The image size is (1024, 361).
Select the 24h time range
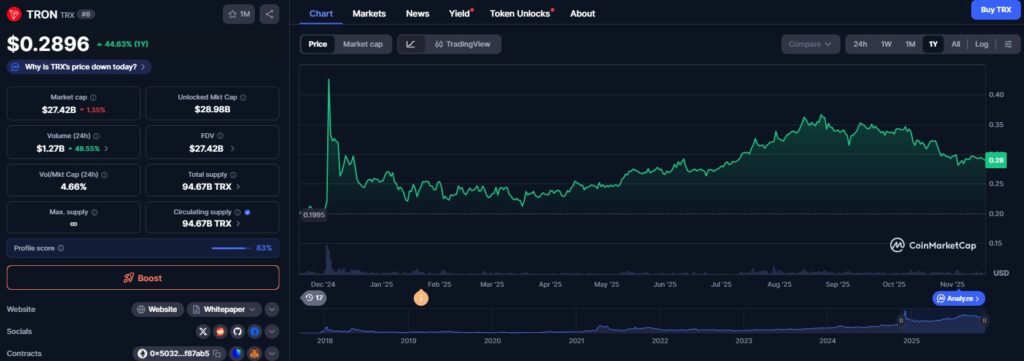[x=860, y=44]
